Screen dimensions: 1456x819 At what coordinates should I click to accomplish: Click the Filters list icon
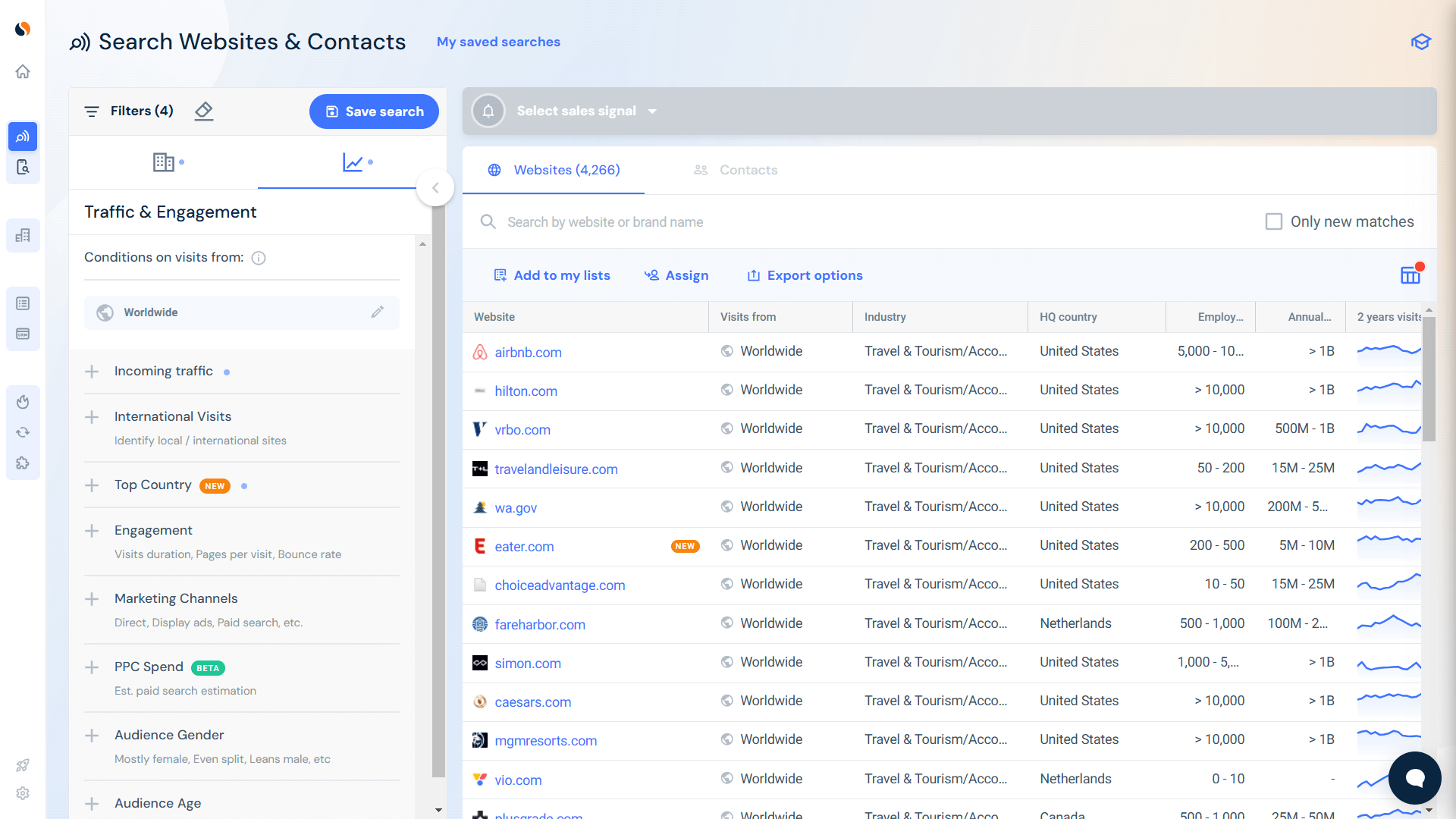point(92,111)
